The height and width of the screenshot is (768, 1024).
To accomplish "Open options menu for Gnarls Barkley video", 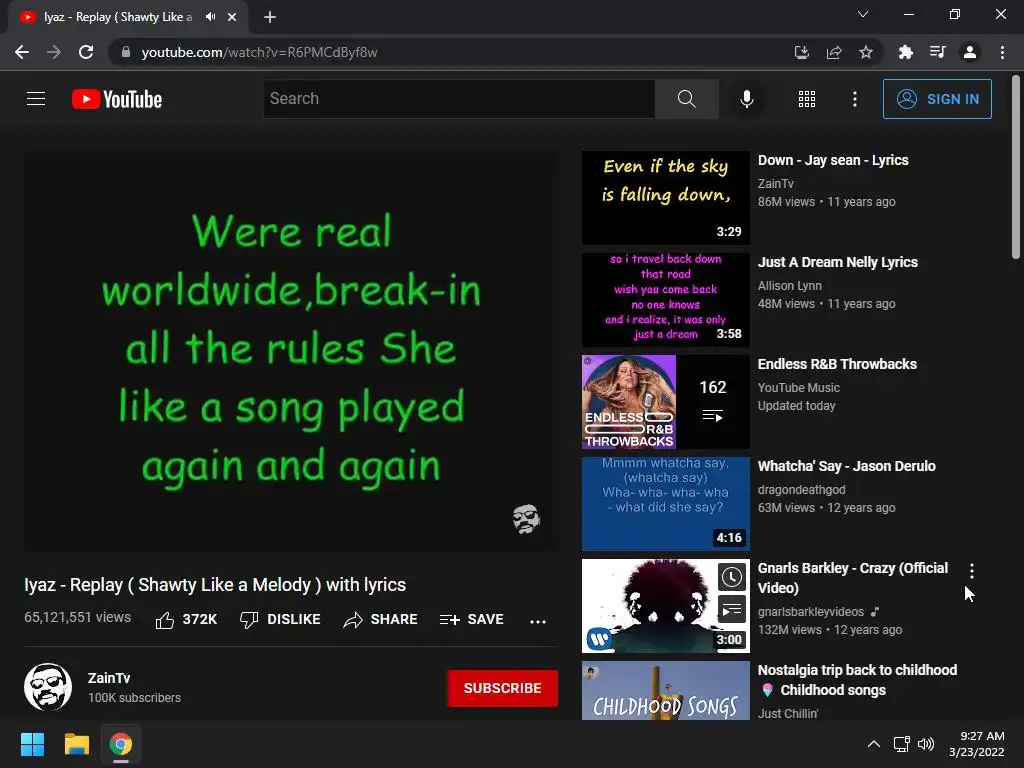I will pyautogui.click(x=972, y=571).
